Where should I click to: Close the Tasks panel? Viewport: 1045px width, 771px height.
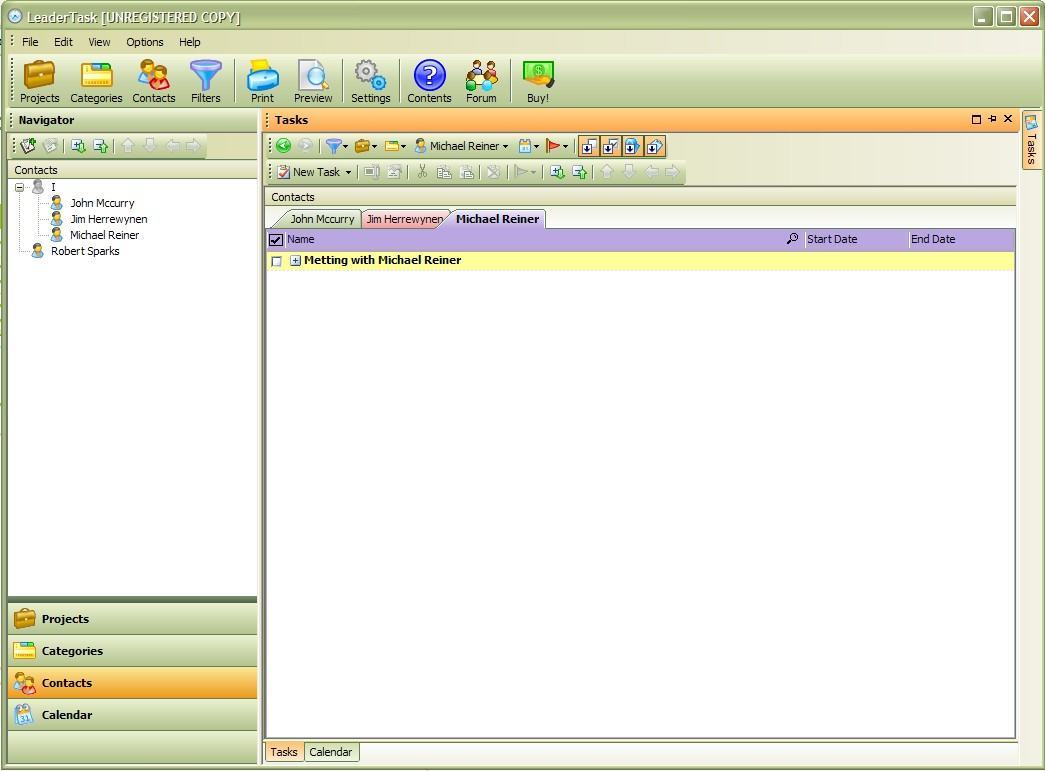tap(1008, 119)
